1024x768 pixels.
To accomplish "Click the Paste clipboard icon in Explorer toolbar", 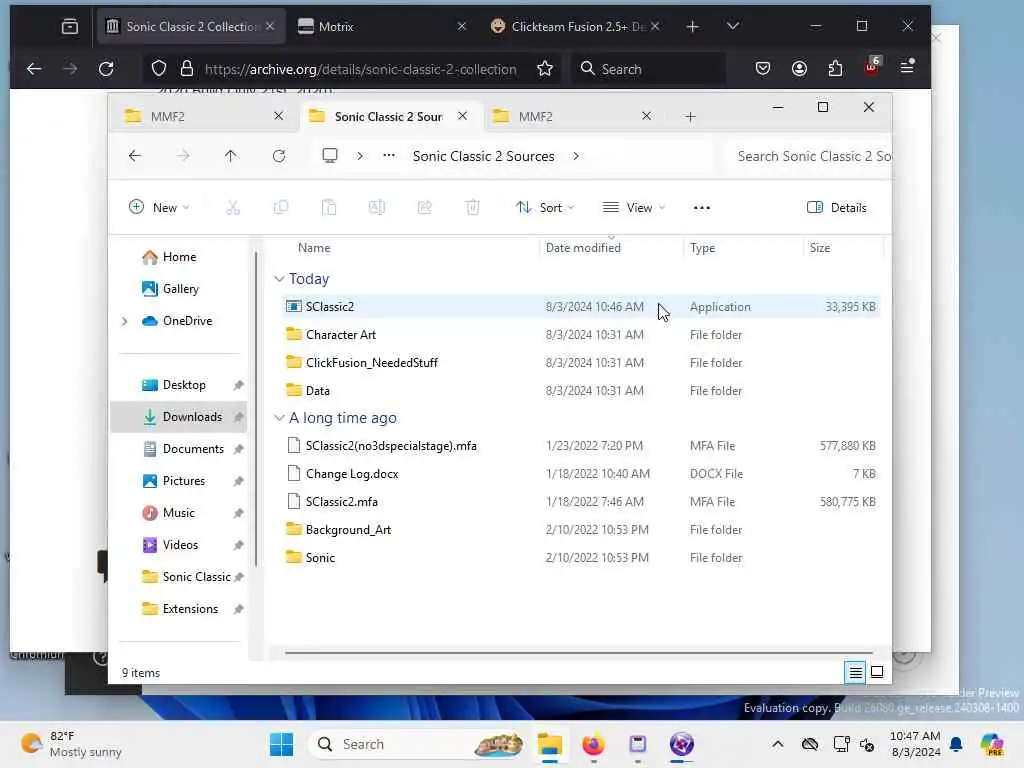I will pyautogui.click(x=329, y=208).
